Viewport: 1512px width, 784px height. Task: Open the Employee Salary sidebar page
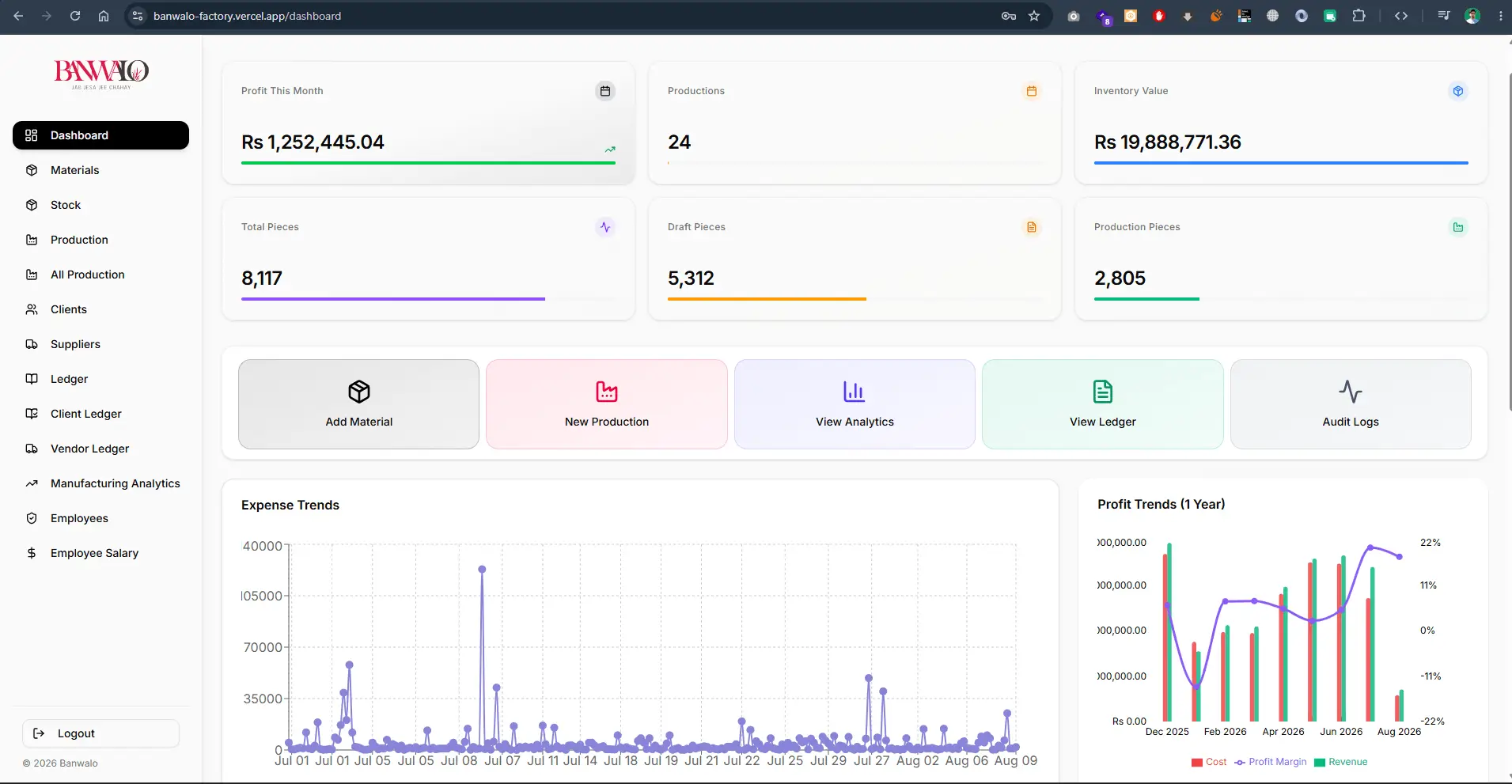click(100, 553)
